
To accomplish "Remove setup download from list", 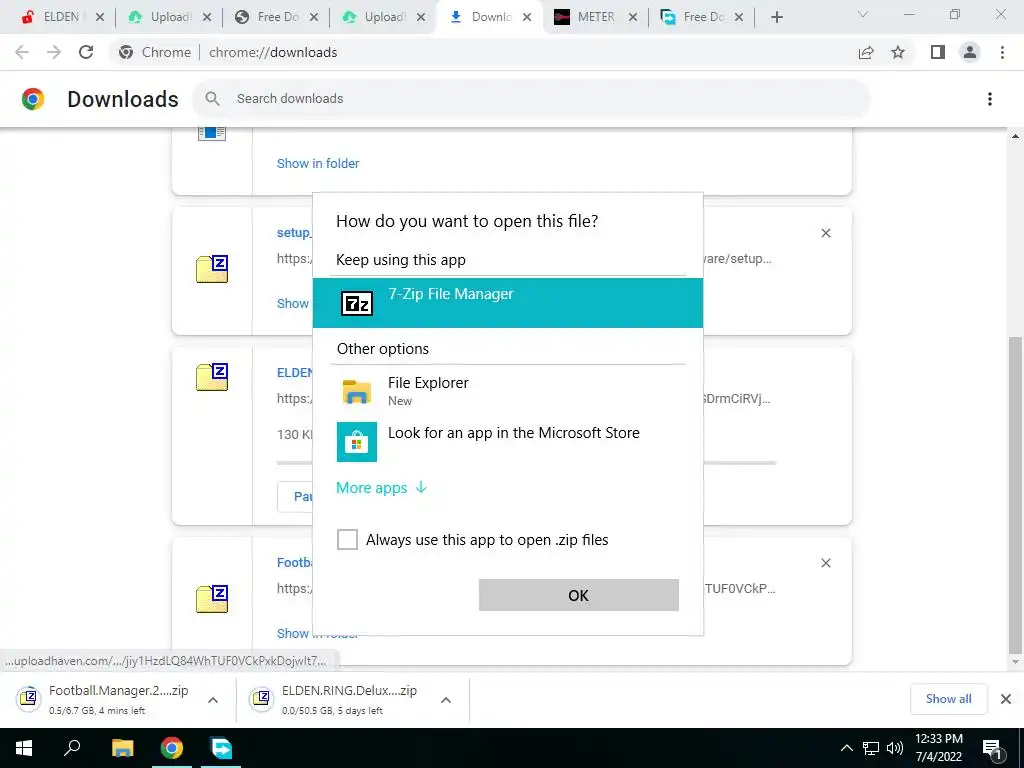I will 825,233.
